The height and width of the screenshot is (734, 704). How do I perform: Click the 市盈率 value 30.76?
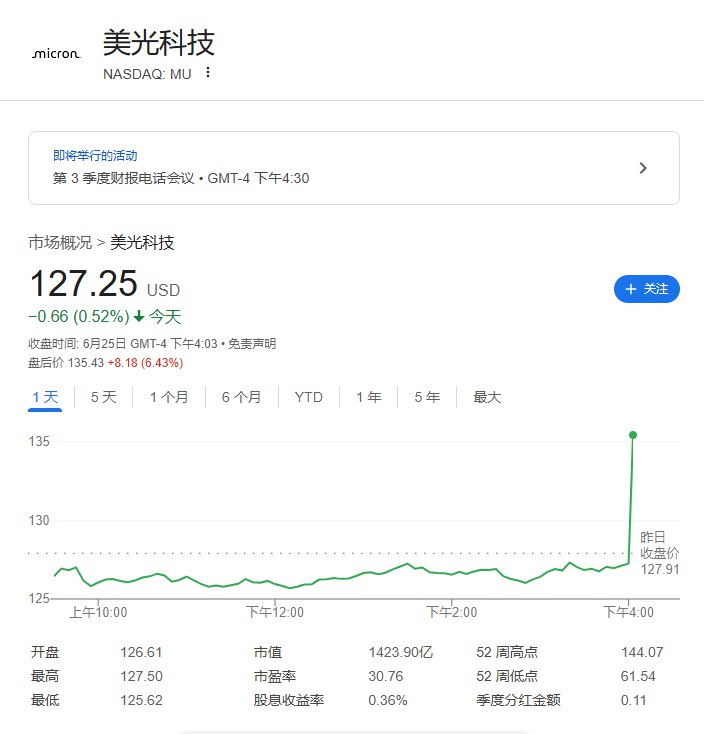click(386, 676)
